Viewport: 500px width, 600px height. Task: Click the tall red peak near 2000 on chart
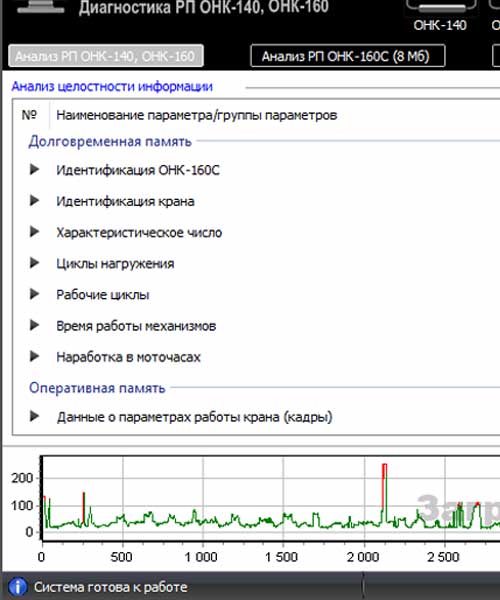click(x=384, y=486)
